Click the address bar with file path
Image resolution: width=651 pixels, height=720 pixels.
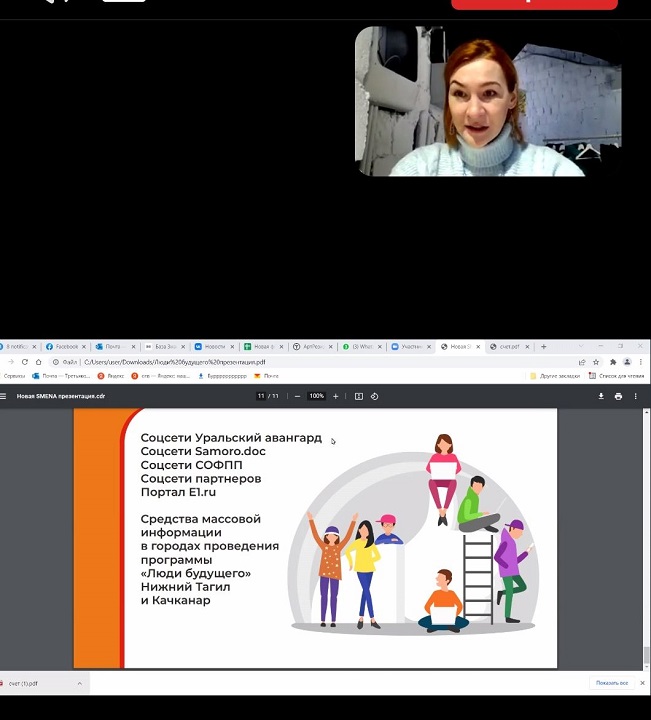(300, 362)
